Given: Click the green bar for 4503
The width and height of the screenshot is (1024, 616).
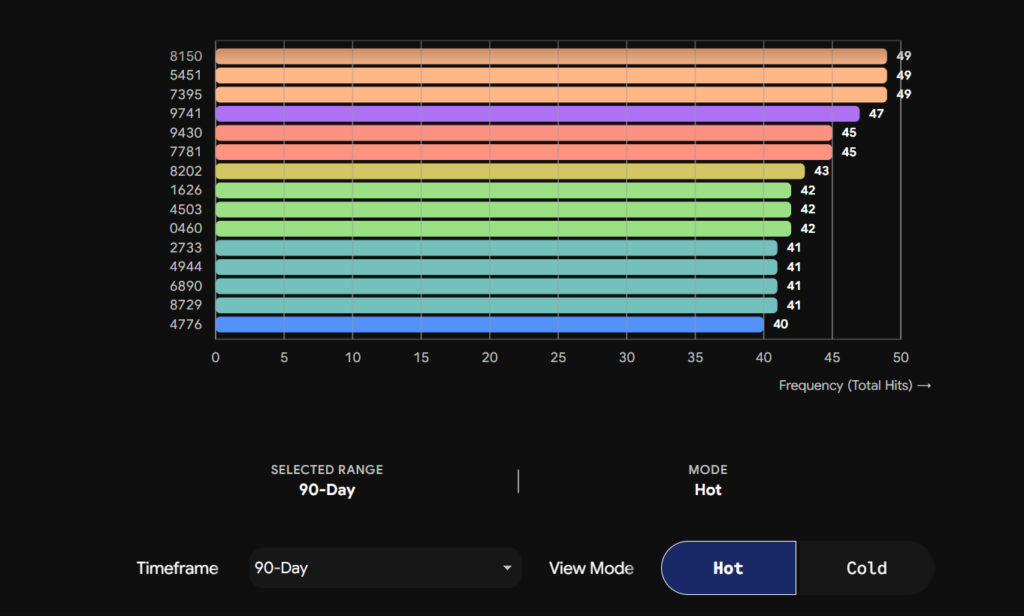Looking at the screenshot, I should (x=503, y=209).
